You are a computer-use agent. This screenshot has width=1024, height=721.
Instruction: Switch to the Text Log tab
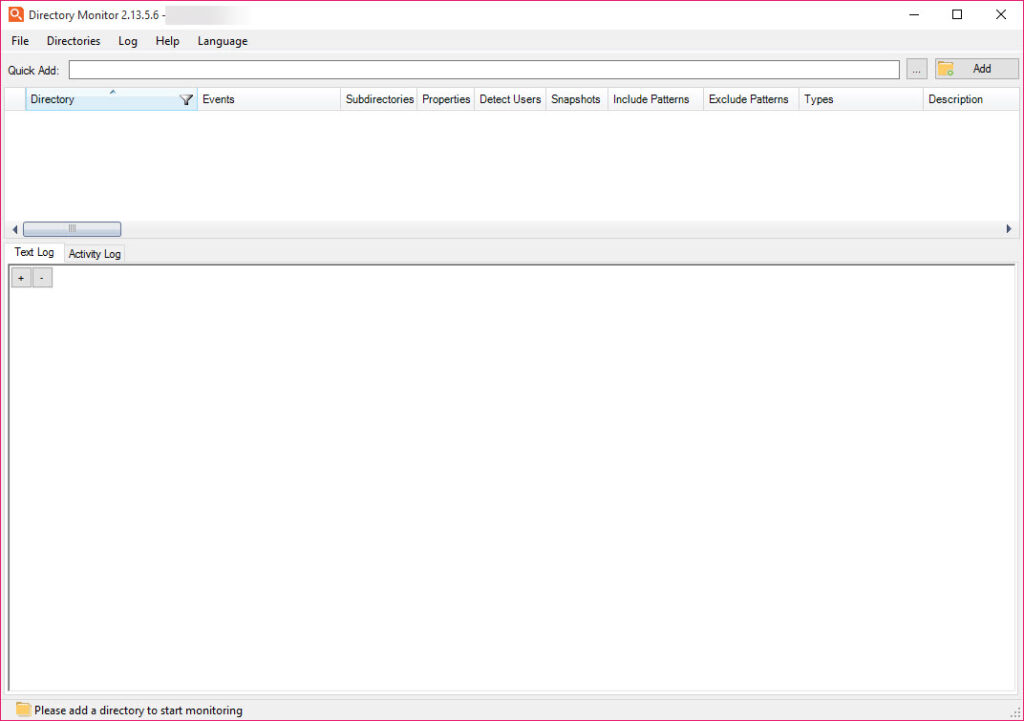click(35, 252)
